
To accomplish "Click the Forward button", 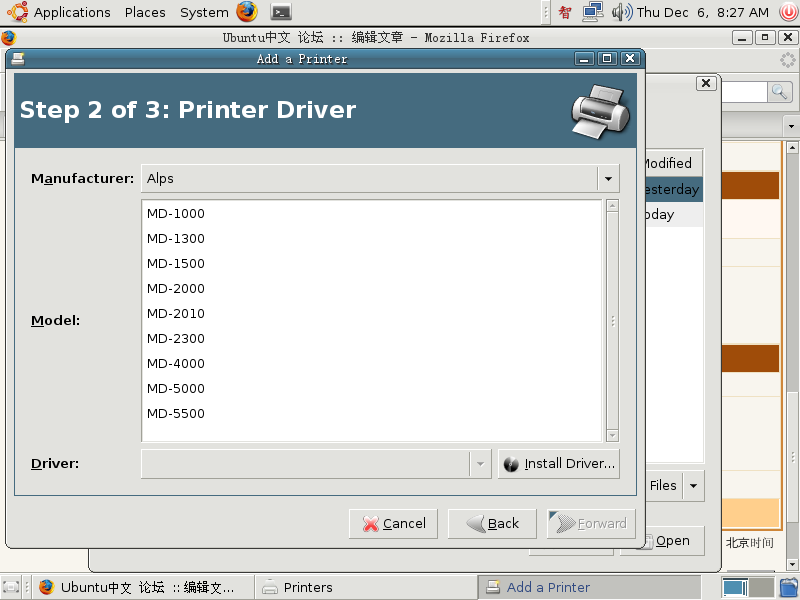I will pos(591,523).
